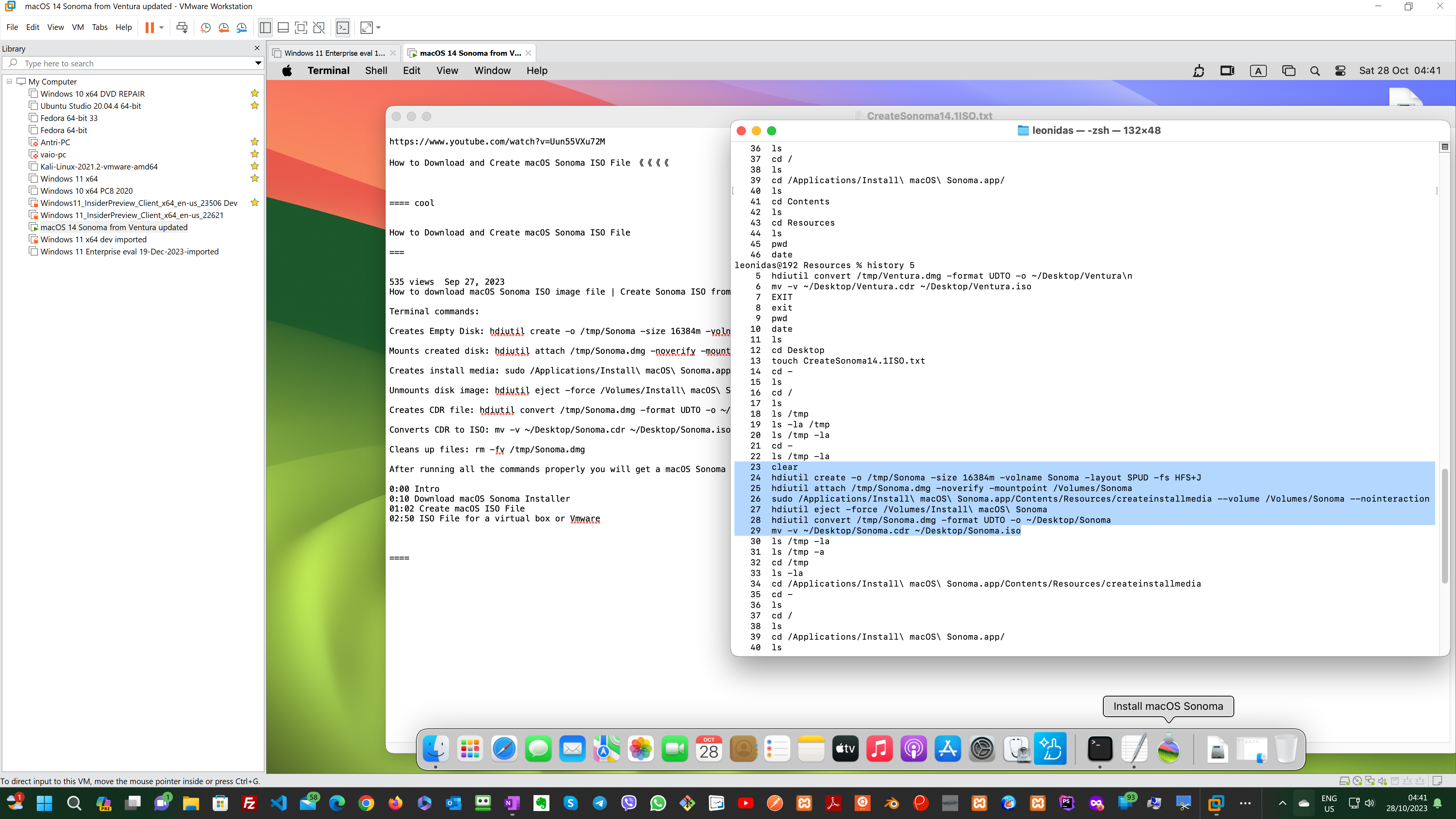This screenshot has width=1456, height=819.
Task: Open Disk Utility in the dock
Action: pyautogui.click(x=1017, y=749)
